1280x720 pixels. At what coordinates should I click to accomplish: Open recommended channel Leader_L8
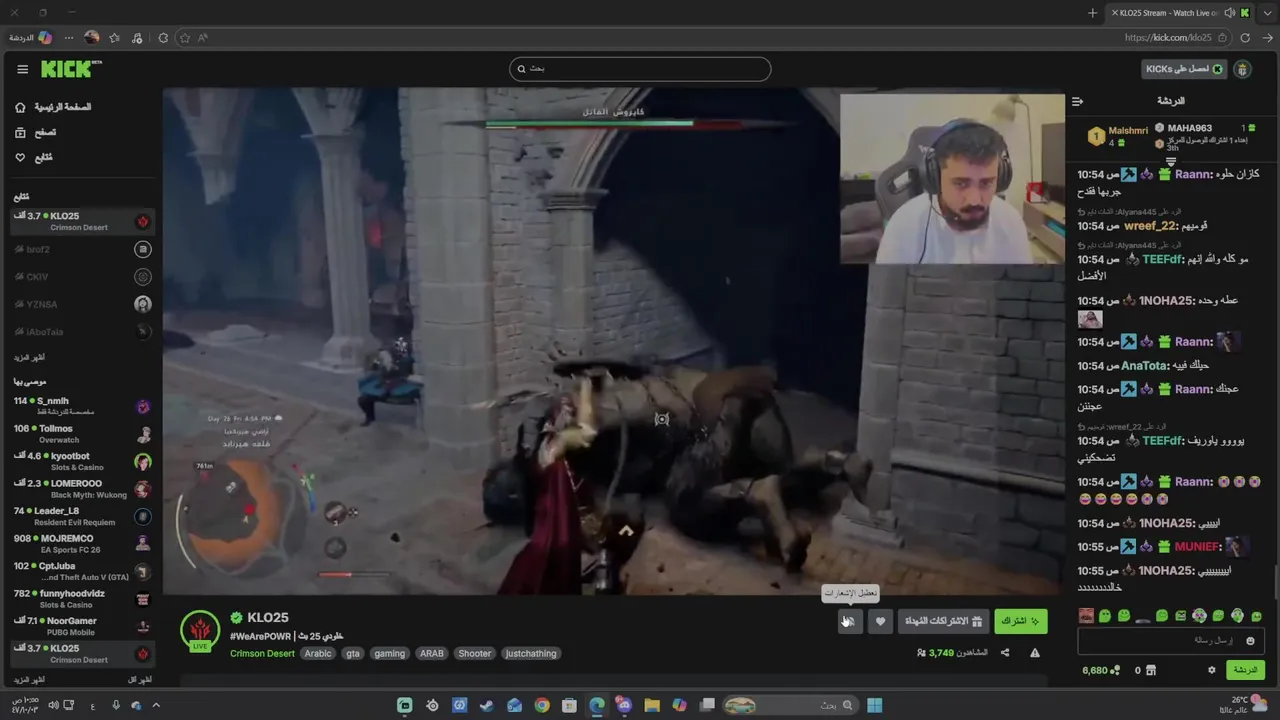tap(83, 516)
